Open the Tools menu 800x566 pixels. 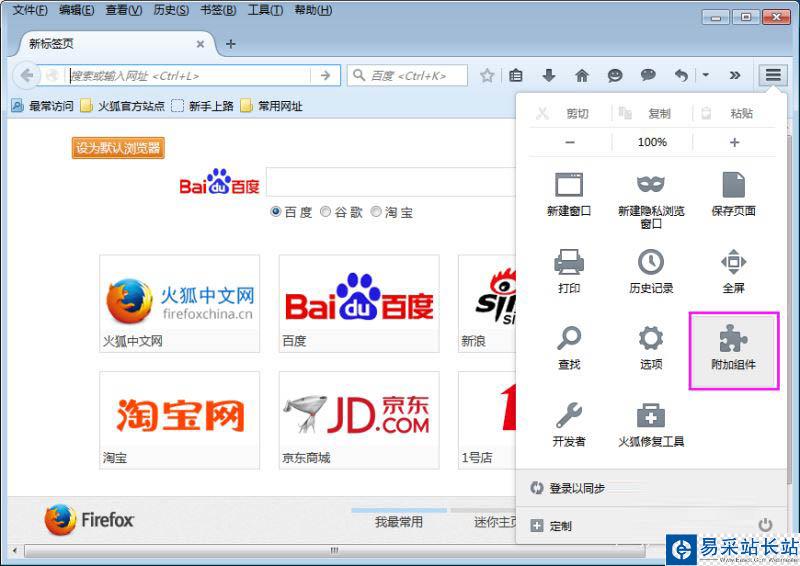coord(265,10)
